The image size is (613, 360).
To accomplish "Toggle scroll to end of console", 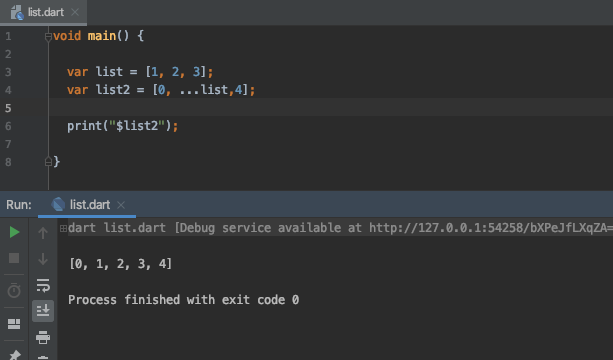I will (x=43, y=311).
